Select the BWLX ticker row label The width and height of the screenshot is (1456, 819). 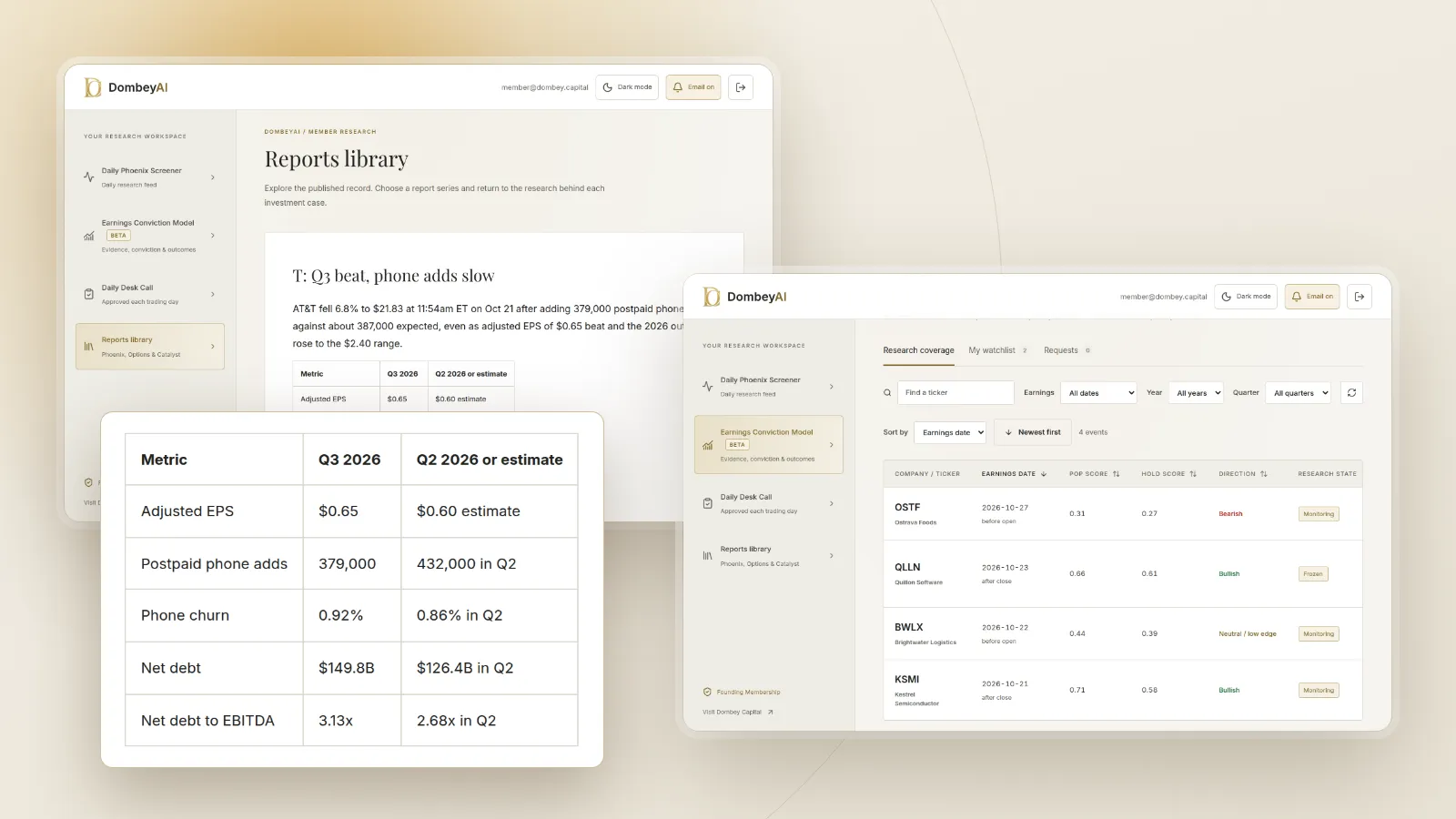[909, 627]
